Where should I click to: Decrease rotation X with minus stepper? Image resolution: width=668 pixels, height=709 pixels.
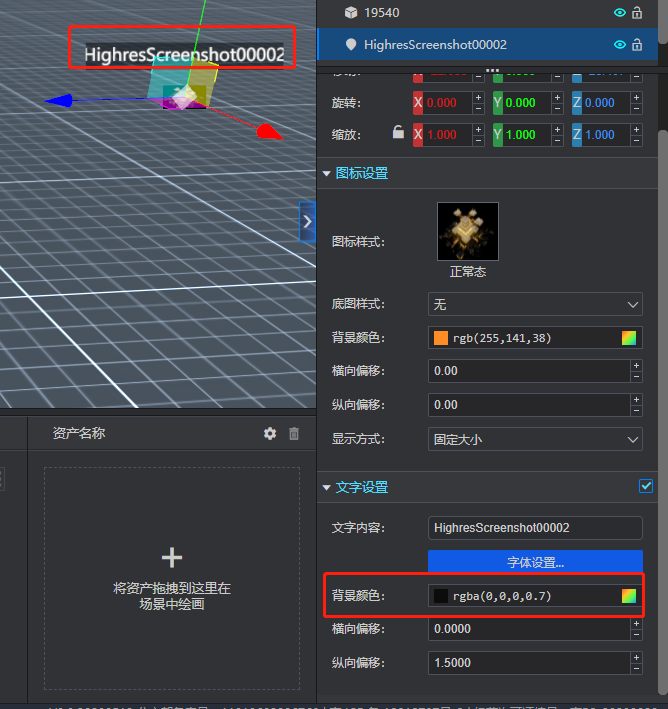pos(478,109)
